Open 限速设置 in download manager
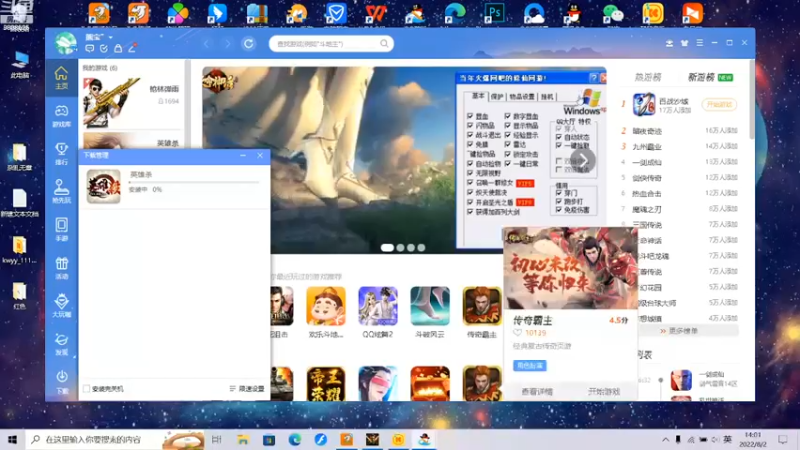 pyautogui.click(x=247, y=389)
